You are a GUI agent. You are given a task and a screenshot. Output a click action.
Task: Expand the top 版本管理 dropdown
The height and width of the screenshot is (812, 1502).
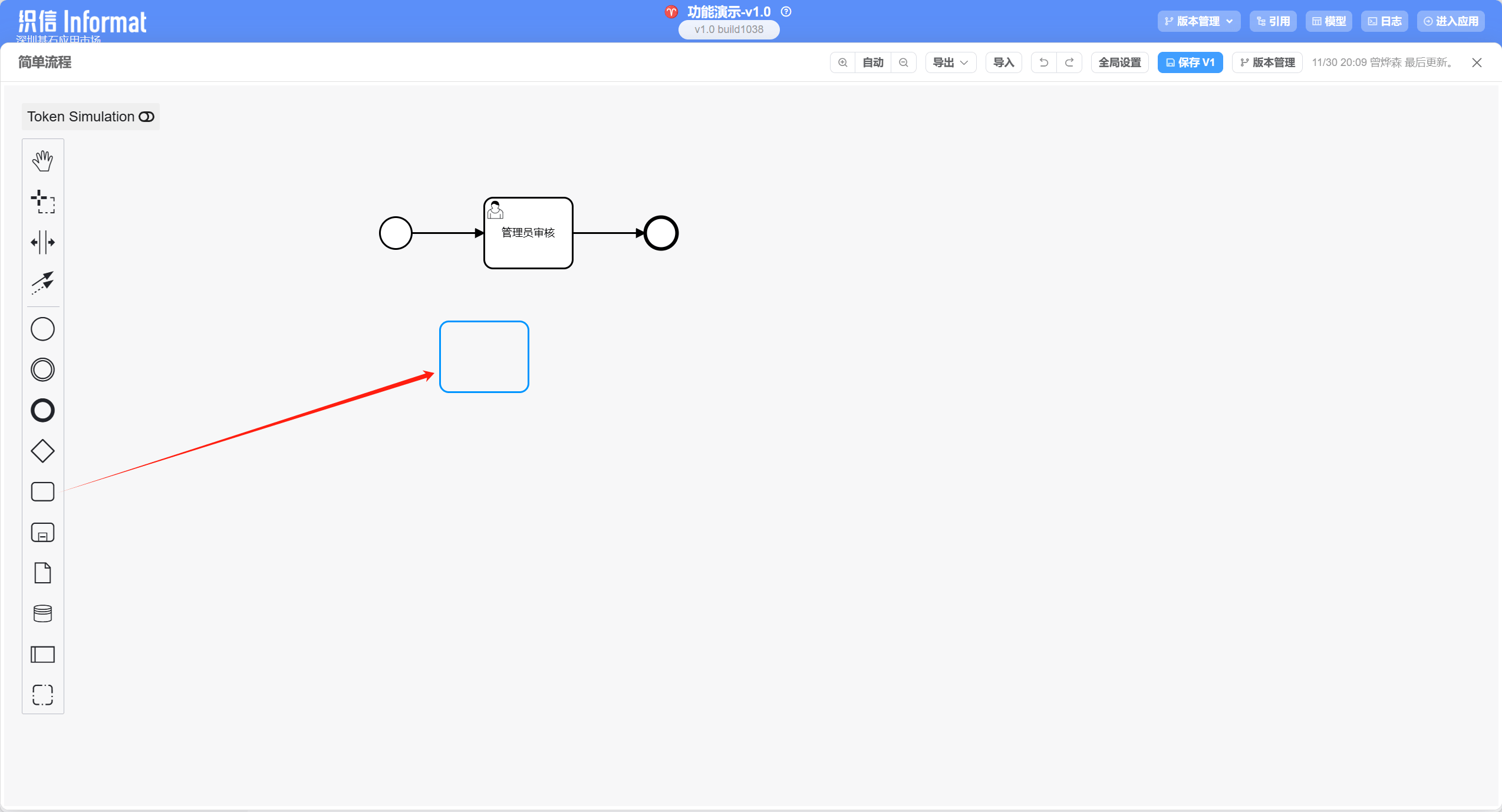(x=1198, y=21)
